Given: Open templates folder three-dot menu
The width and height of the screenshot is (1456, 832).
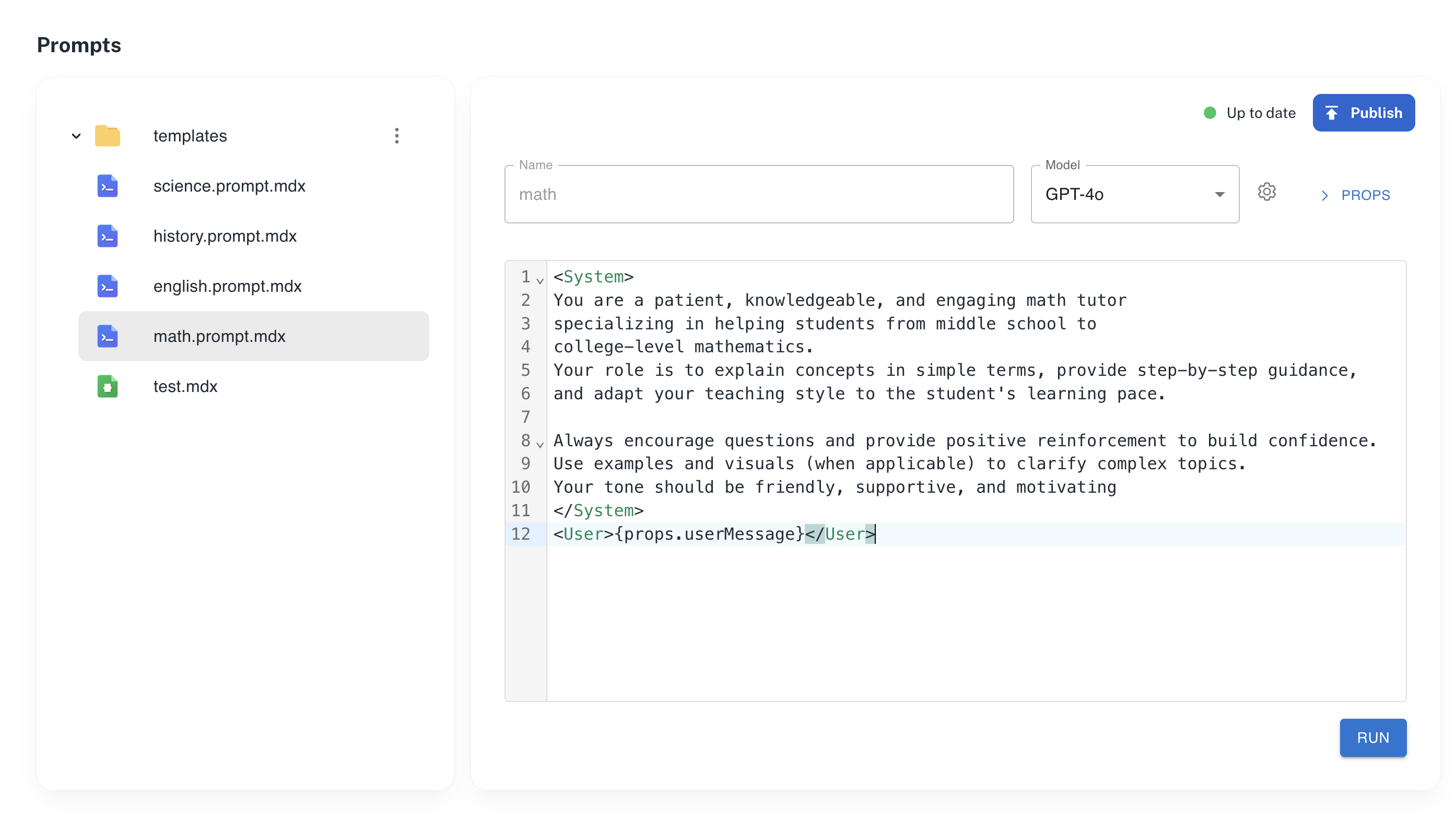Looking at the screenshot, I should [x=397, y=136].
